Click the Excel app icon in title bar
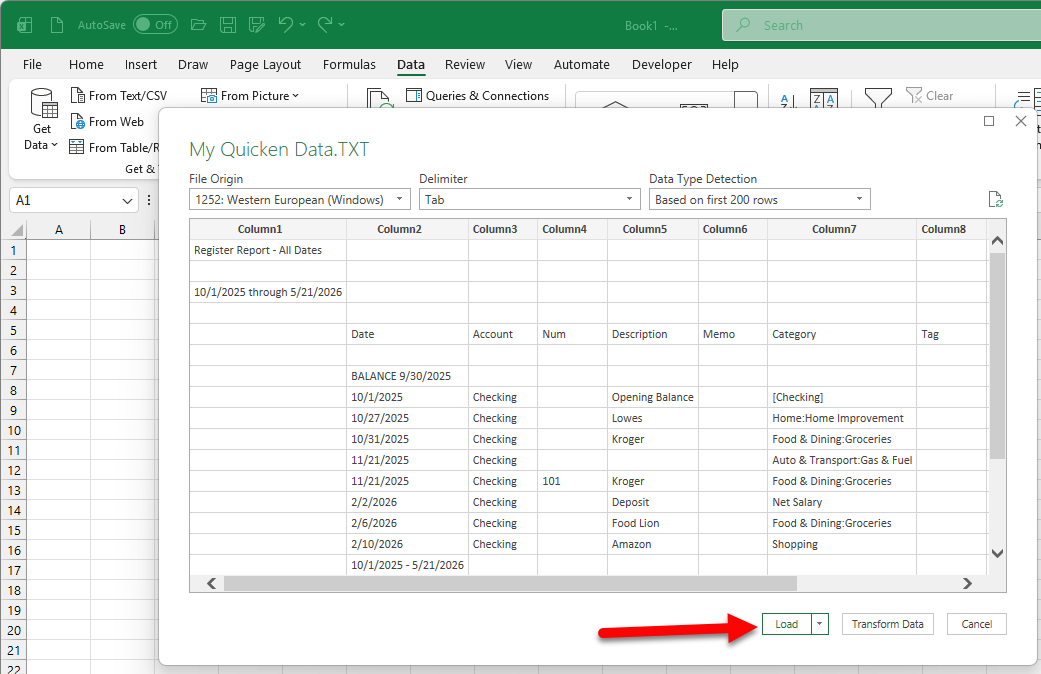 25,25
